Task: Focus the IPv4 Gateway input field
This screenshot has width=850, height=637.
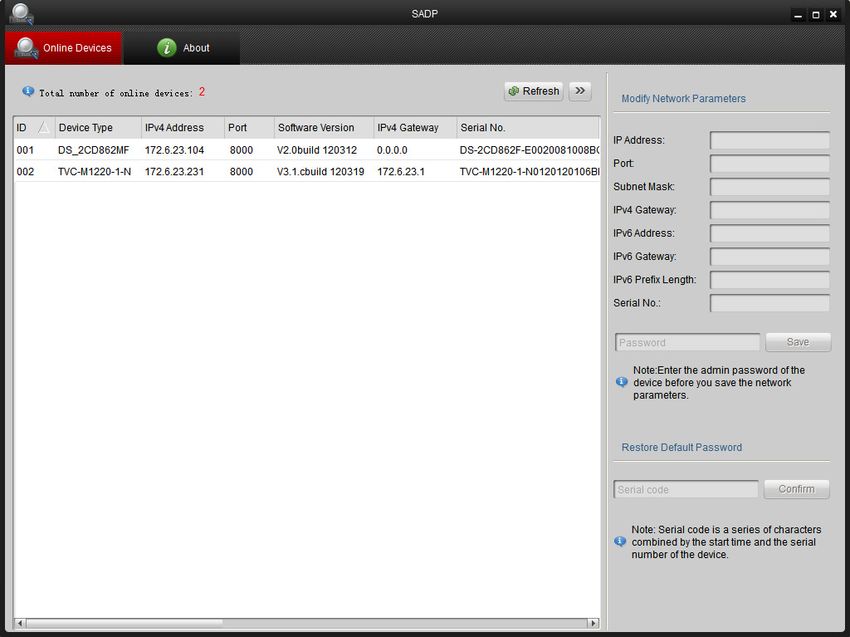Action: (769, 210)
